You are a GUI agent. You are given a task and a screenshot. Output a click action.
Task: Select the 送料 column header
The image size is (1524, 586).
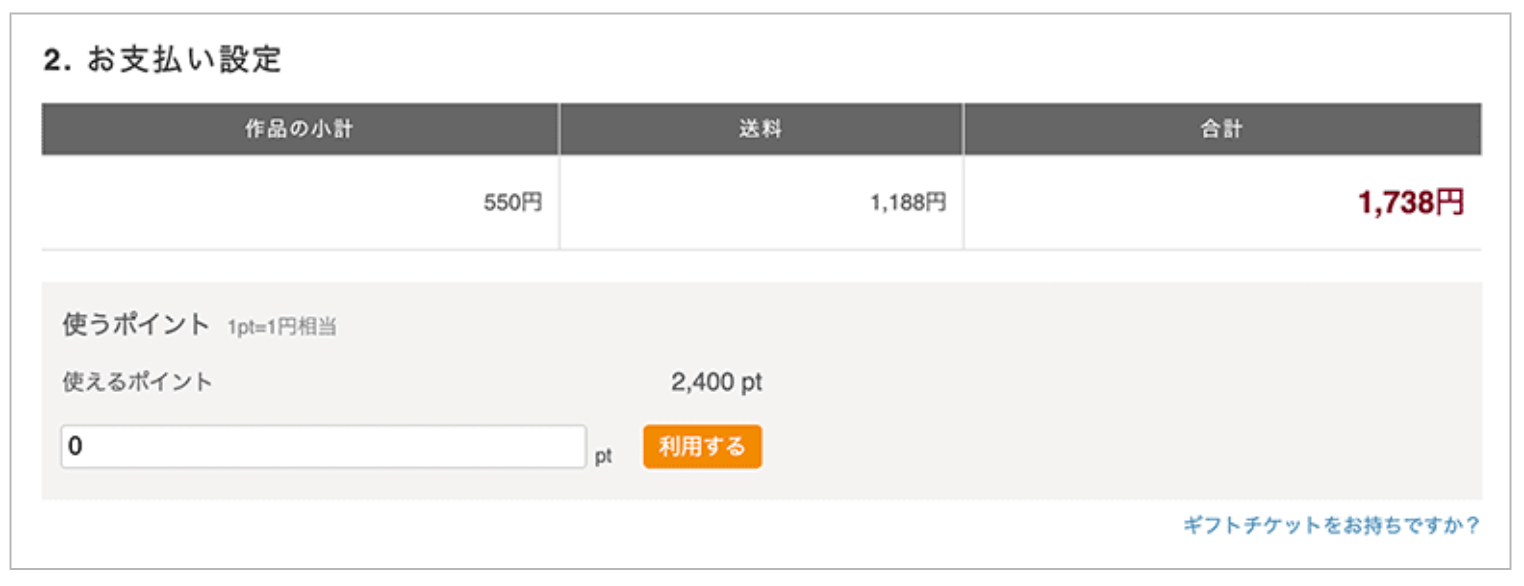(760, 129)
